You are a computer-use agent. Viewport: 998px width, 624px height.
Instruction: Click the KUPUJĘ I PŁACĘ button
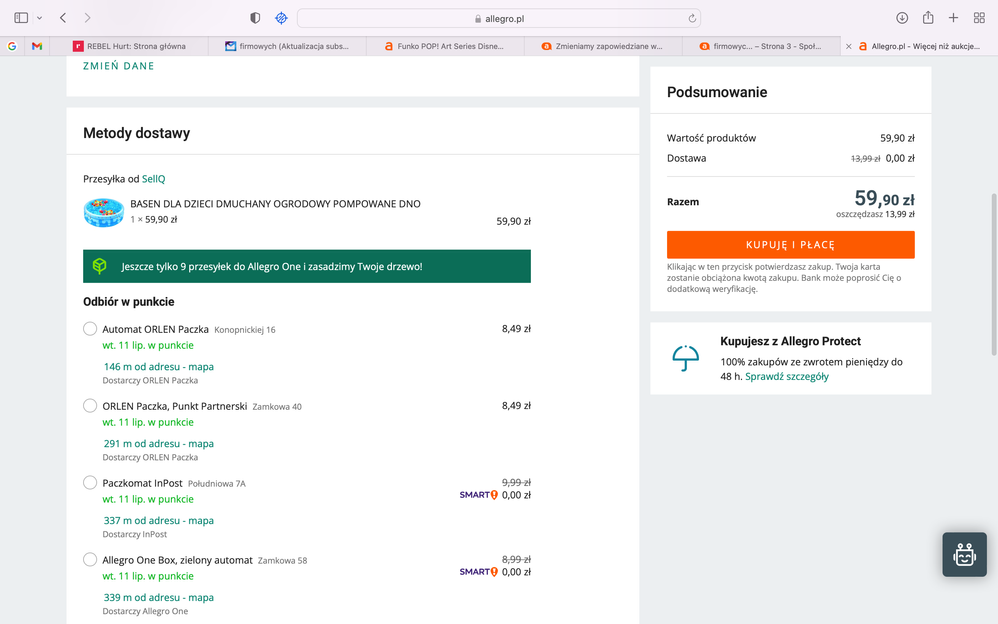point(790,245)
